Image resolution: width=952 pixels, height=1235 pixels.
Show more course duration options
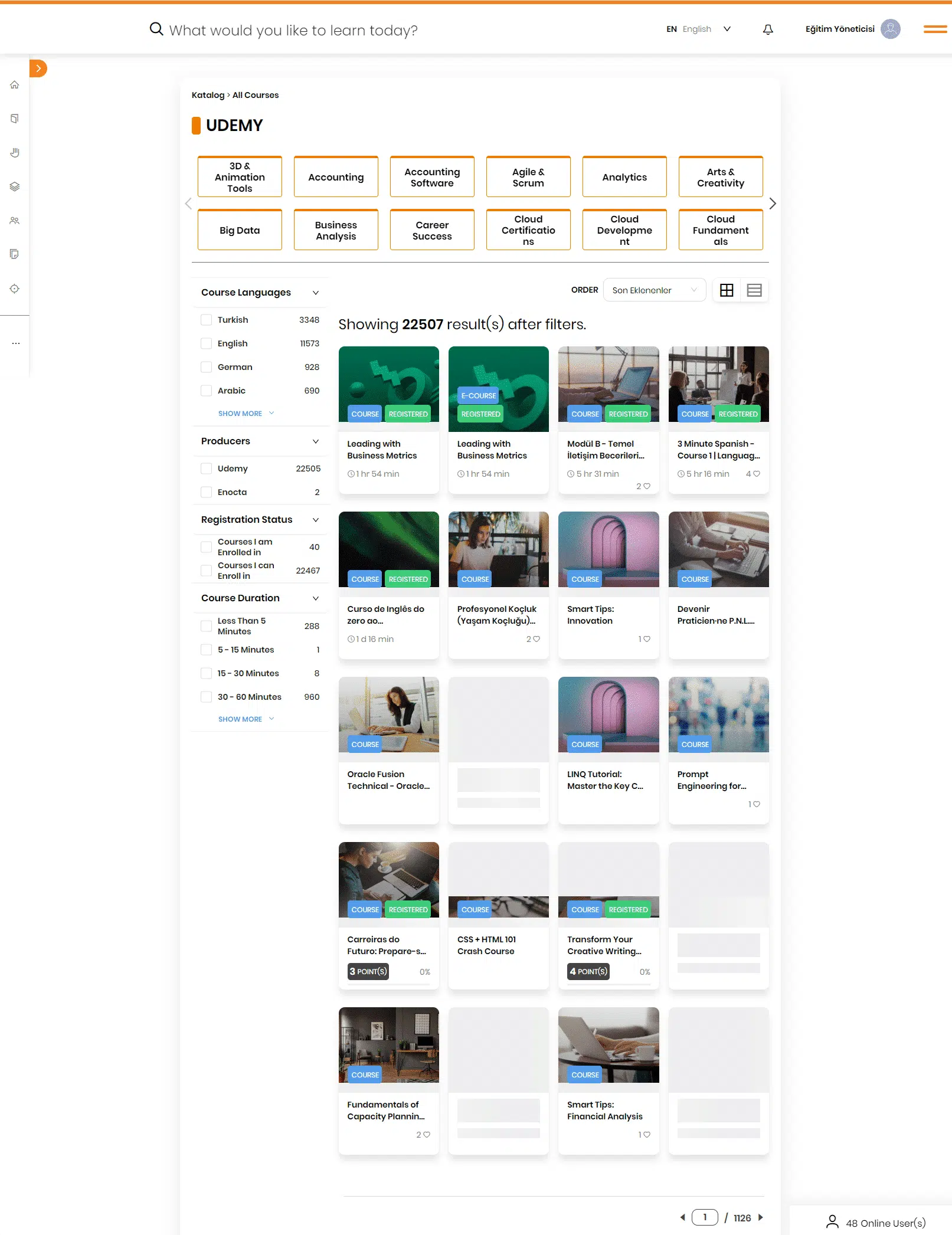(x=246, y=719)
